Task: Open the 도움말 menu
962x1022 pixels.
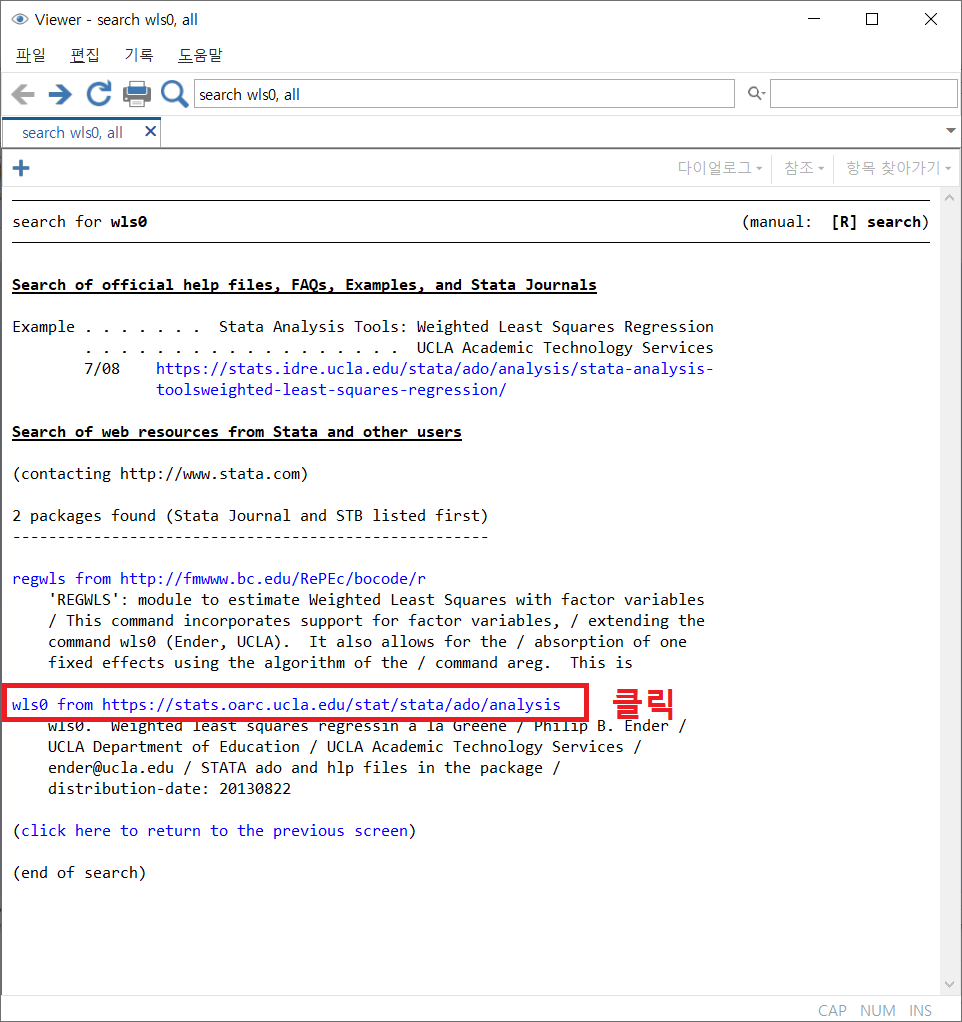Action: [200, 55]
